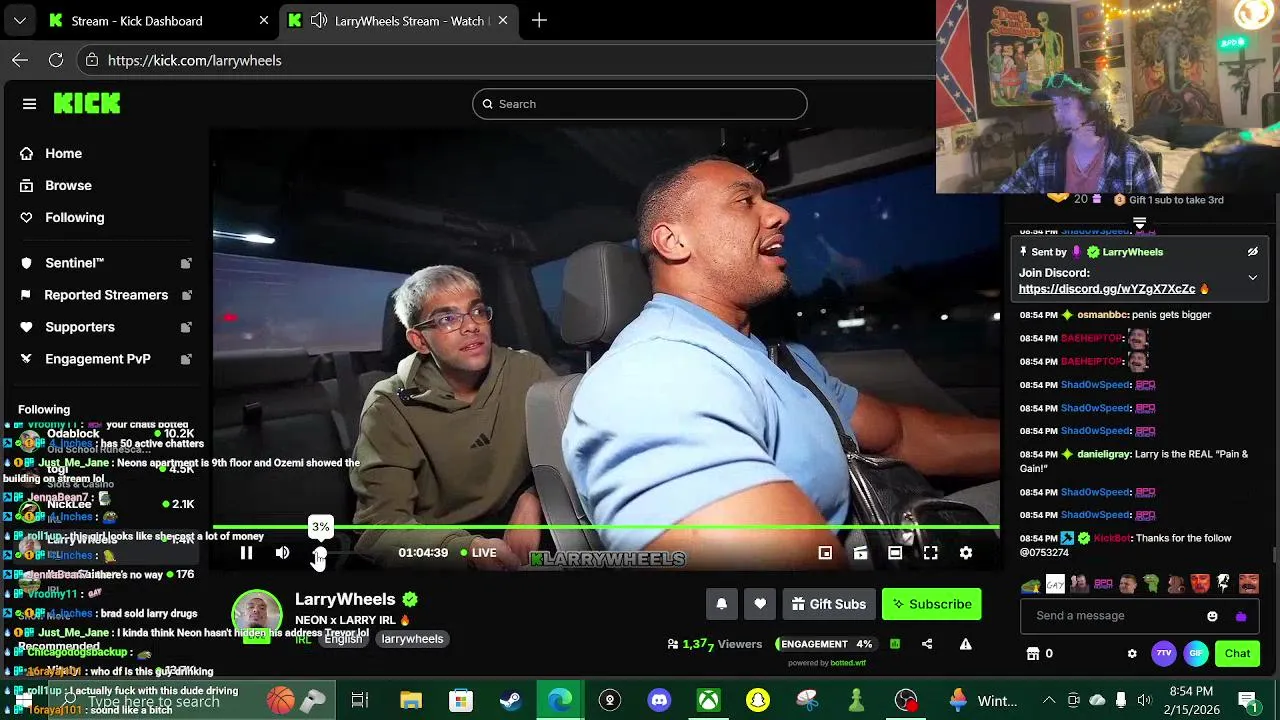Open the emoji picker in chat input
This screenshot has height=720, width=1280.
click(x=1212, y=616)
